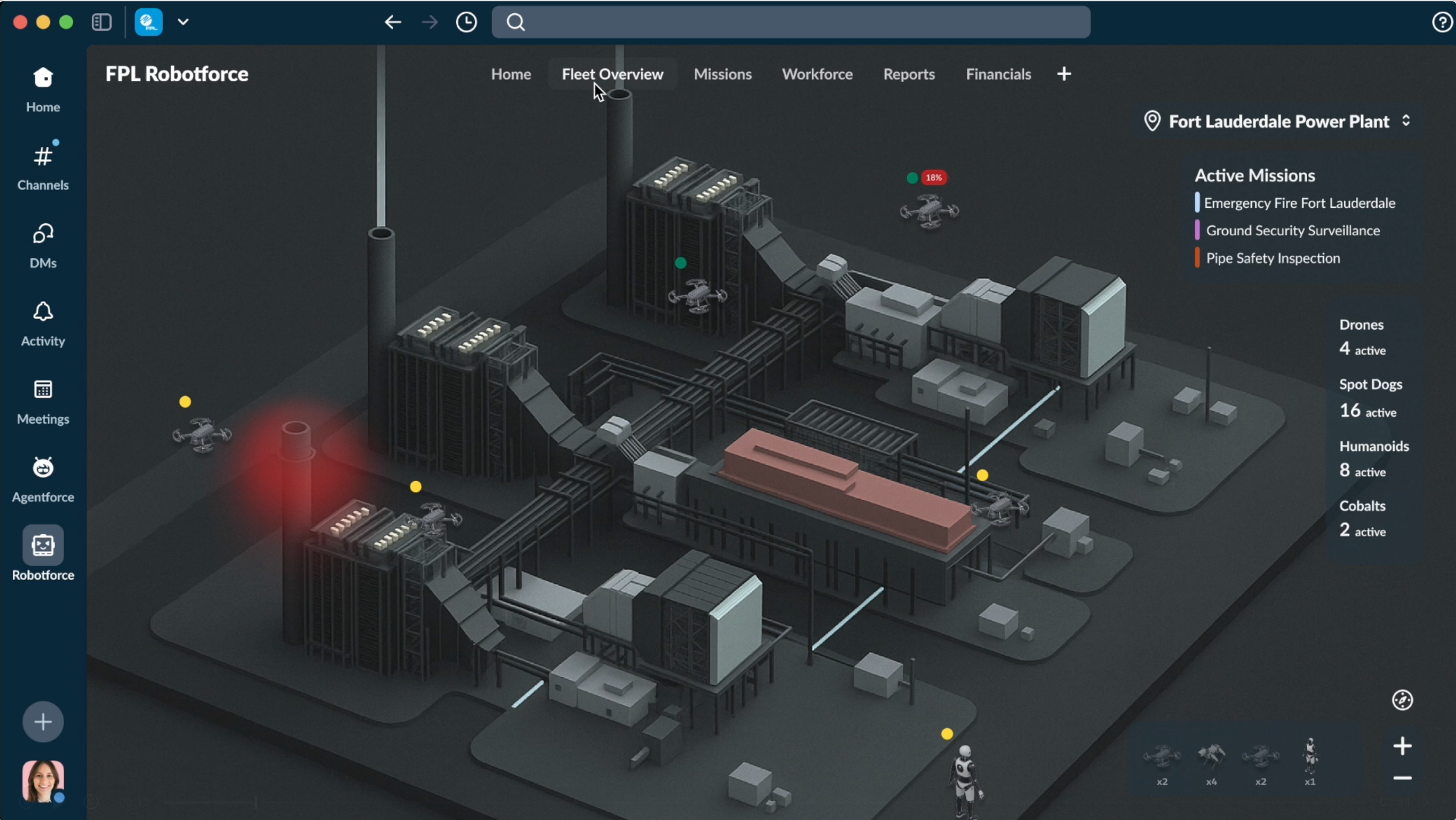Image resolution: width=1456 pixels, height=820 pixels.
Task: Go back using the left arrow
Action: point(393,22)
